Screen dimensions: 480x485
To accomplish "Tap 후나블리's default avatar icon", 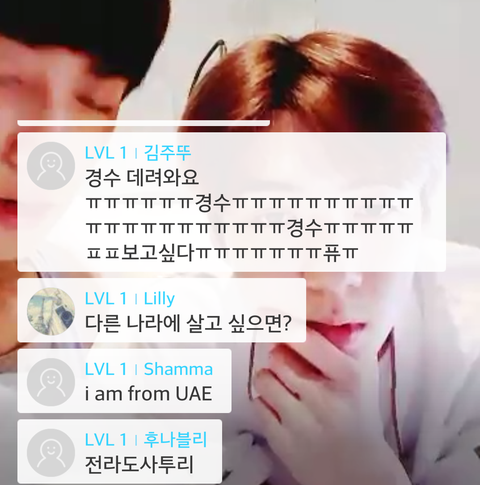I will (x=51, y=453).
